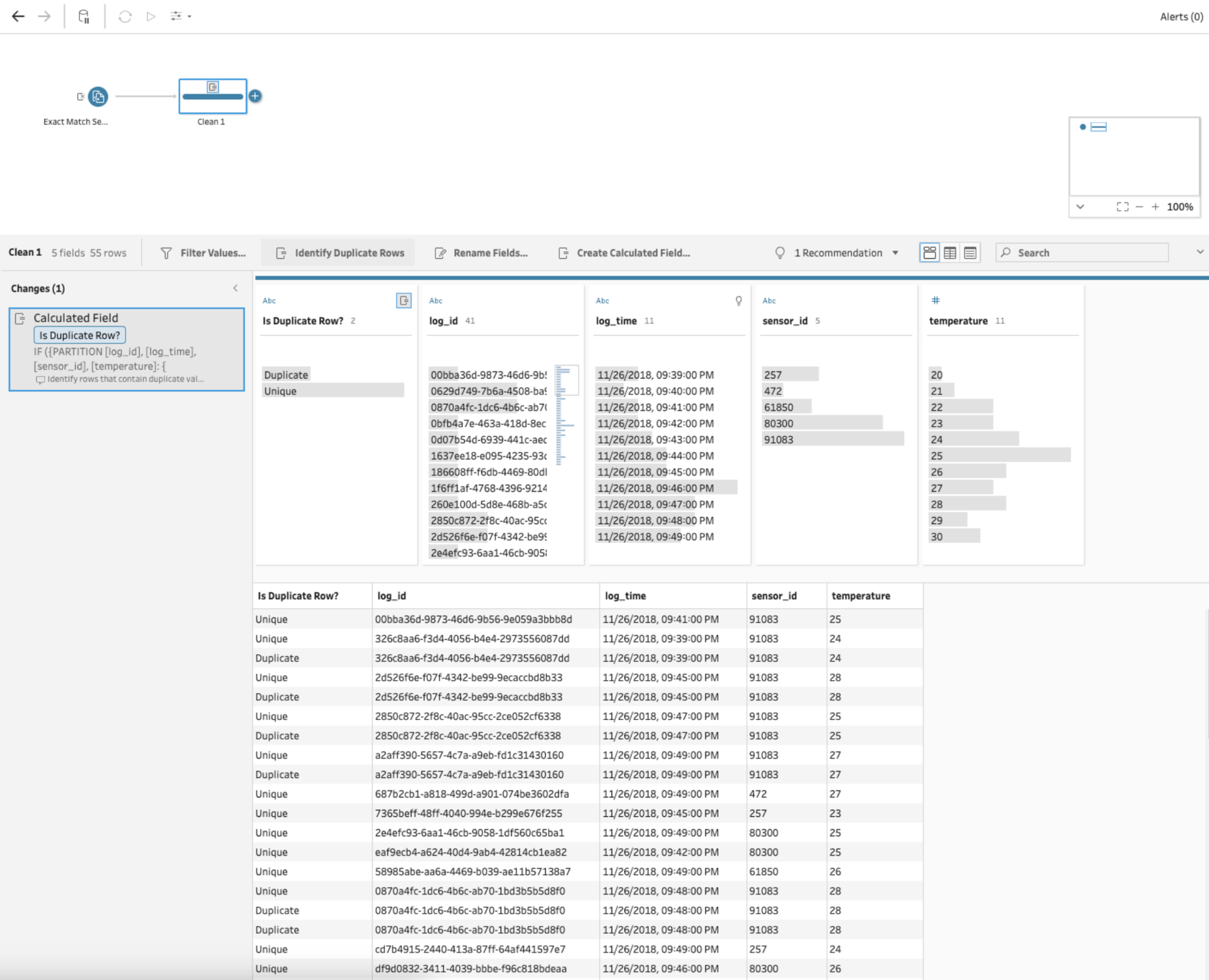The image size is (1209, 980).
Task: Click the Refresh Data Sources icon
Action: 125,16
